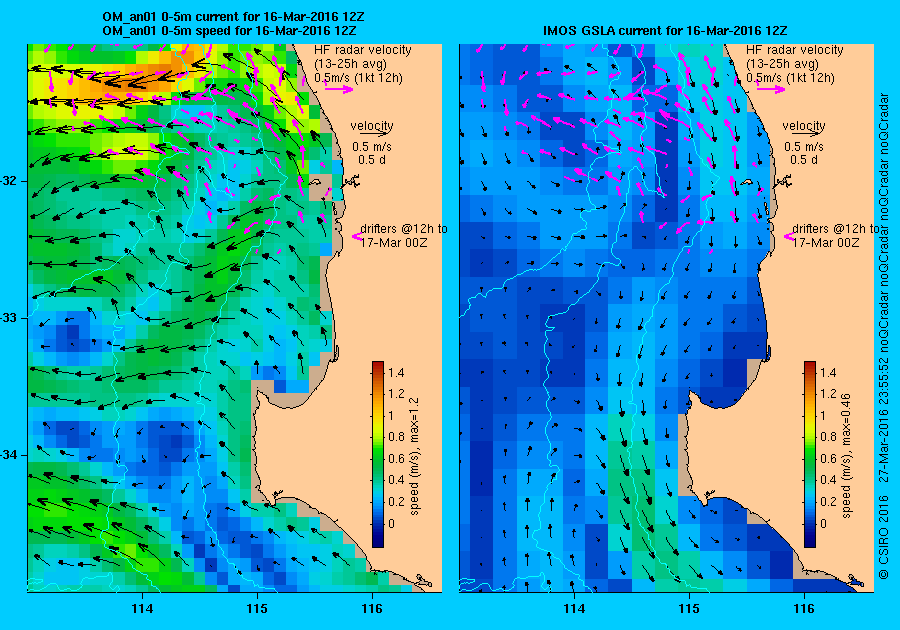Viewport: 900px width, 630px height.
Task: Click 'HF radar velocity' label in left map
Action: (363, 50)
